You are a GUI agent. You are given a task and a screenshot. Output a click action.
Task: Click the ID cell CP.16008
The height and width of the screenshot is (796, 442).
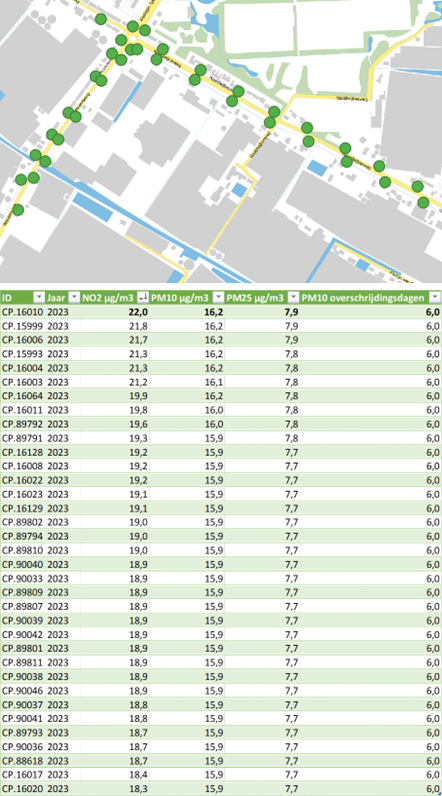coord(23,466)
